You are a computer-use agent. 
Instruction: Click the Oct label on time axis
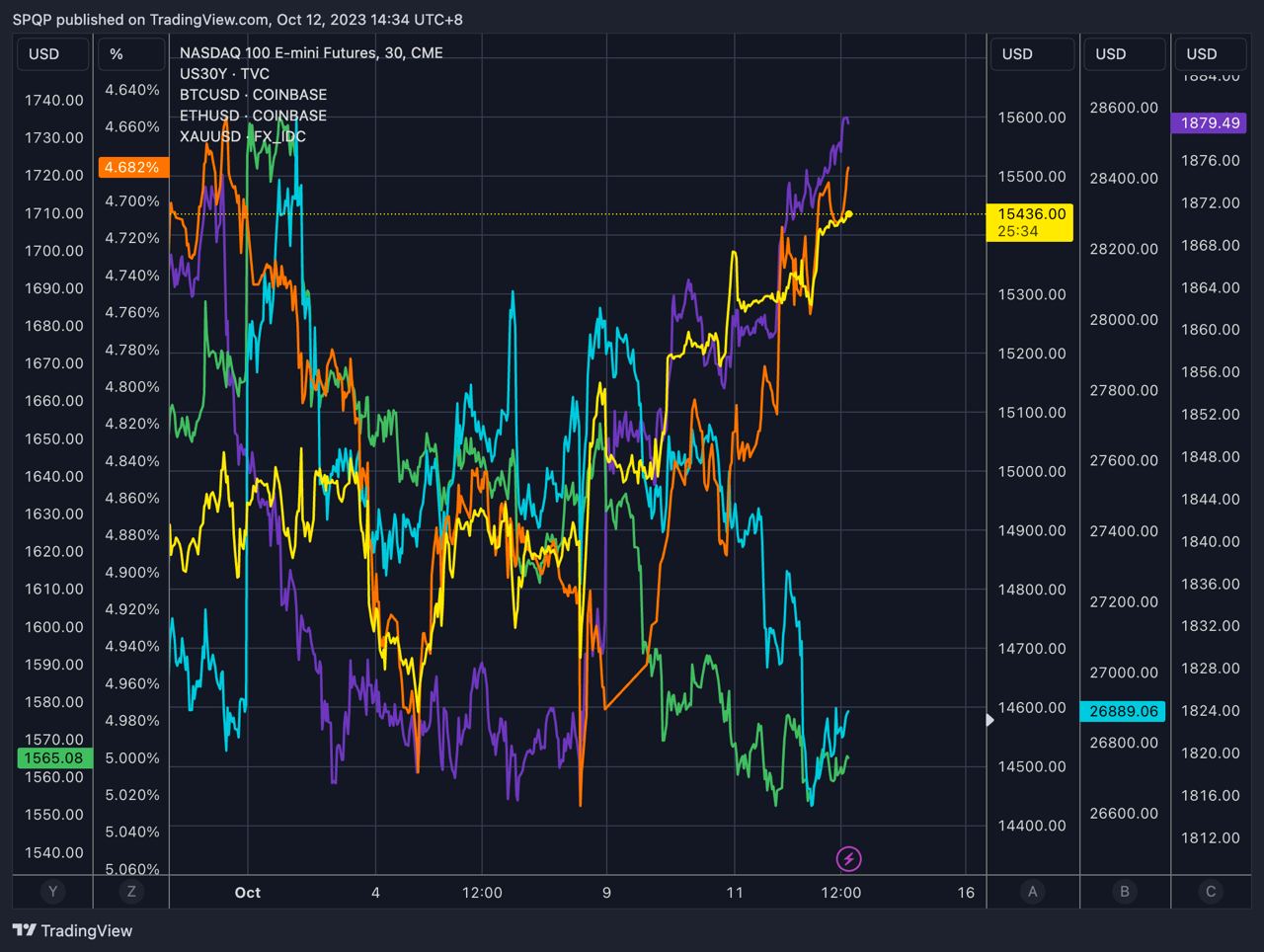click(x=248, y=893)
